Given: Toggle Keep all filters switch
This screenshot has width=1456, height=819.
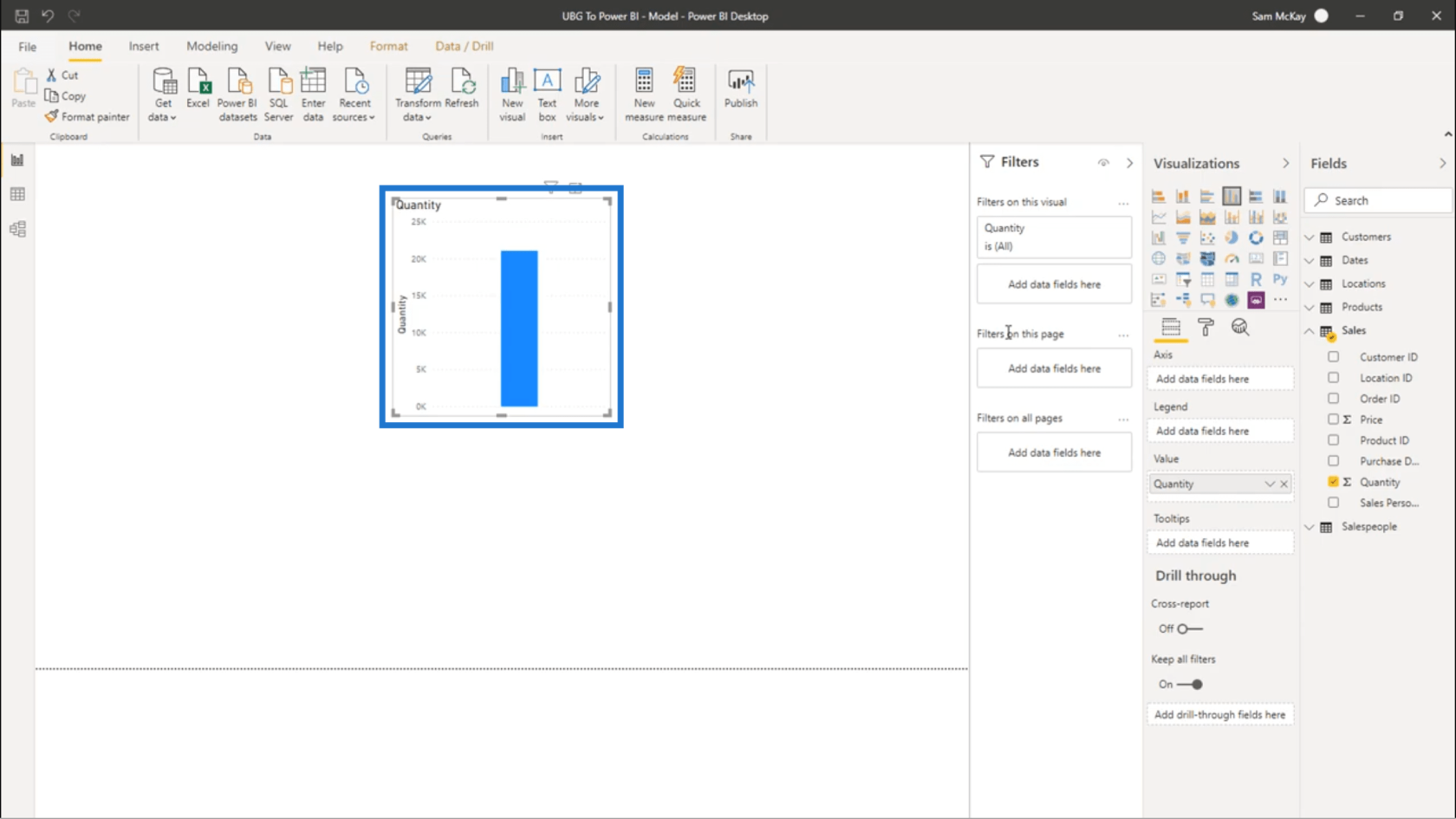Looking at the screenshot, I should [x=1190, y=684].
